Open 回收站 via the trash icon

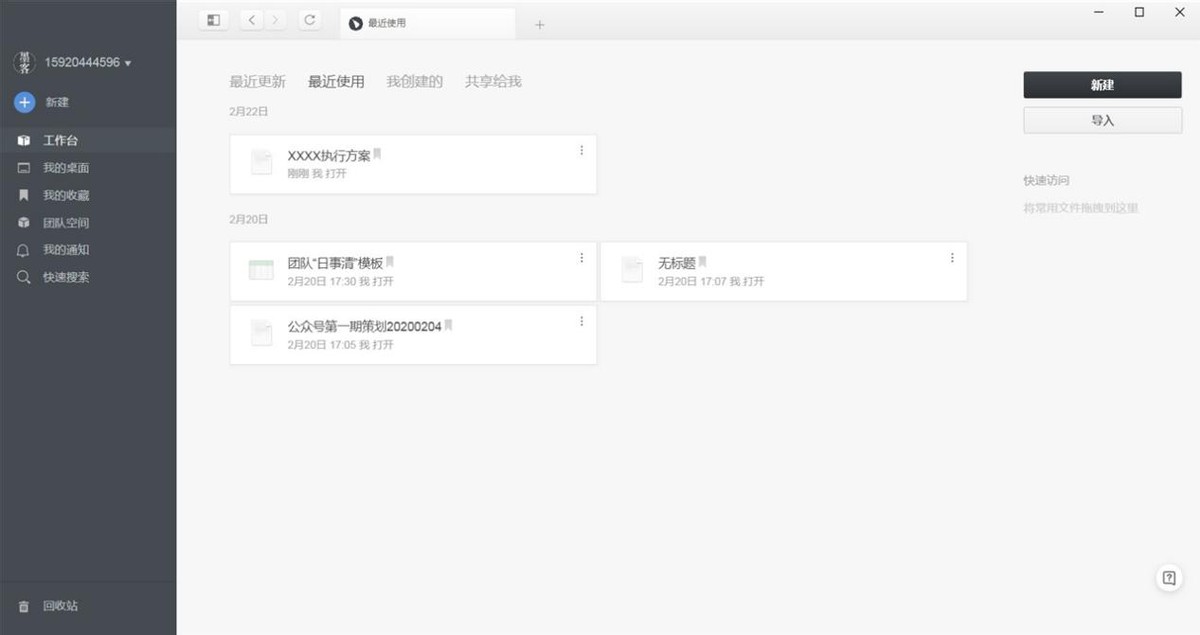click(26, 605)
